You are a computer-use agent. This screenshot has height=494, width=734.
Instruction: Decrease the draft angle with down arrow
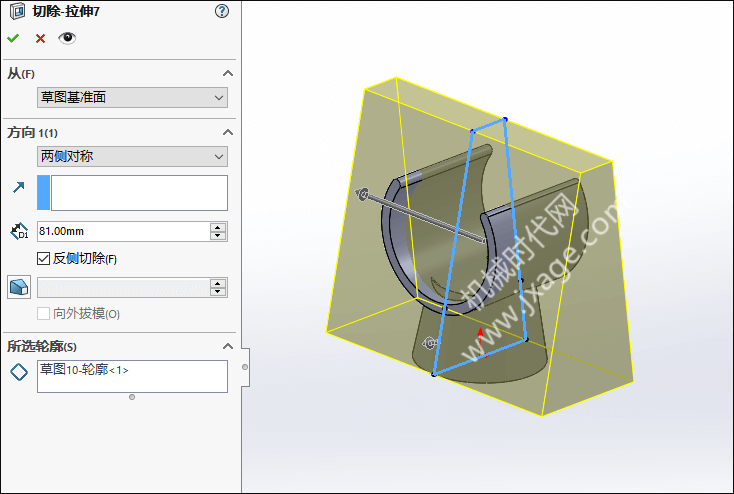218,292
